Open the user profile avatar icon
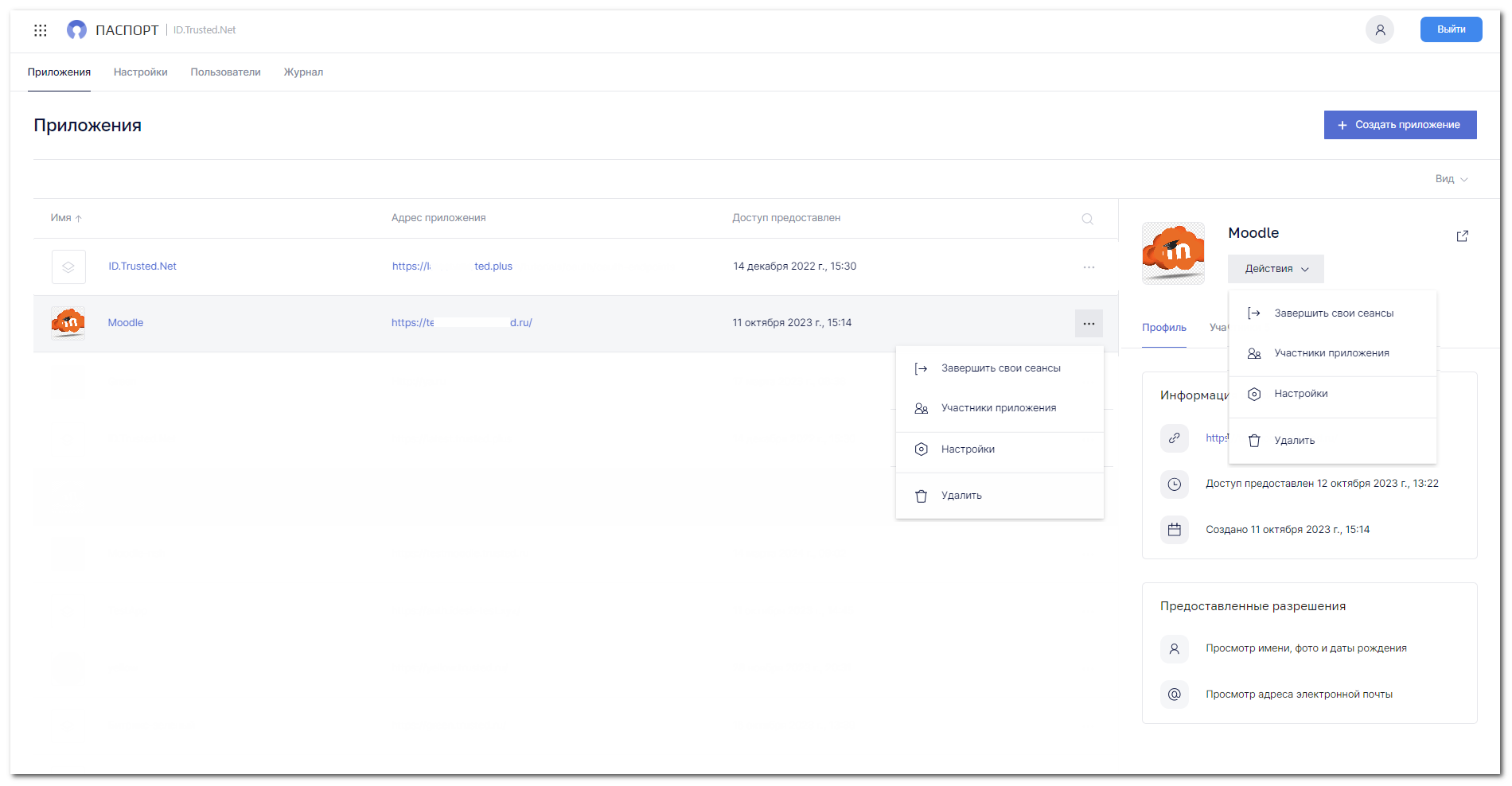This screenshot has height=786, width=1512. click(x=1380, y=29)
